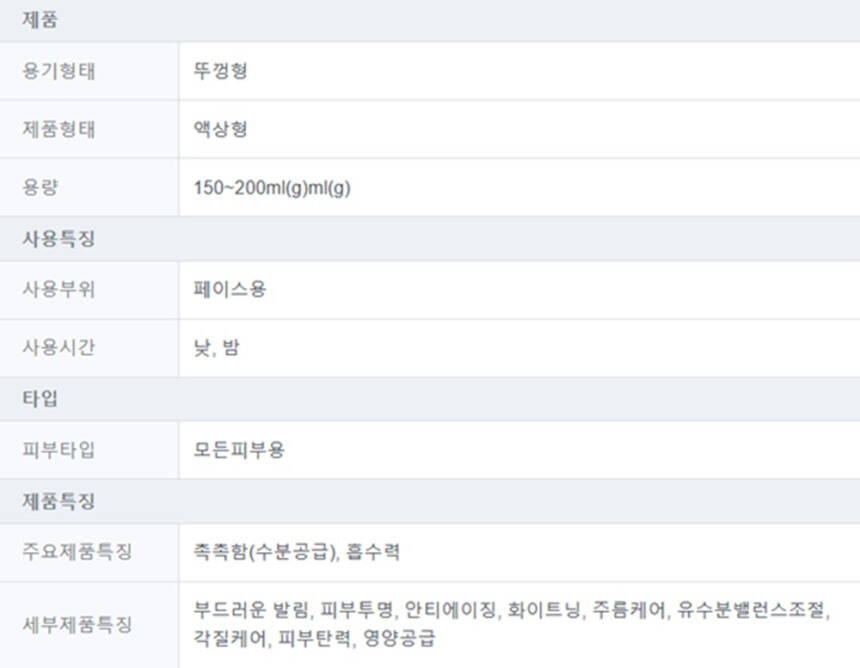Viewport: 860px width, 668px height.
Task: Click the 타입 section header
Action: (x=40, y=399)
